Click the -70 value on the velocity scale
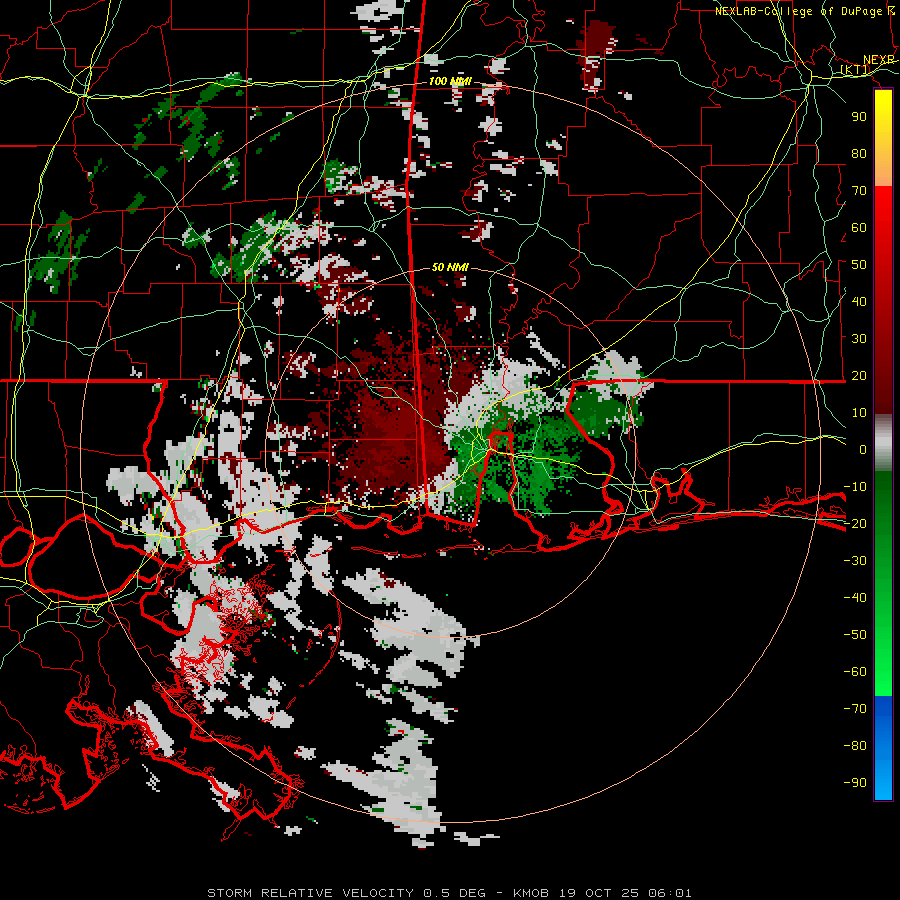Image resolution: width=900 pixels, height=900 pixels. coord(855,709)
